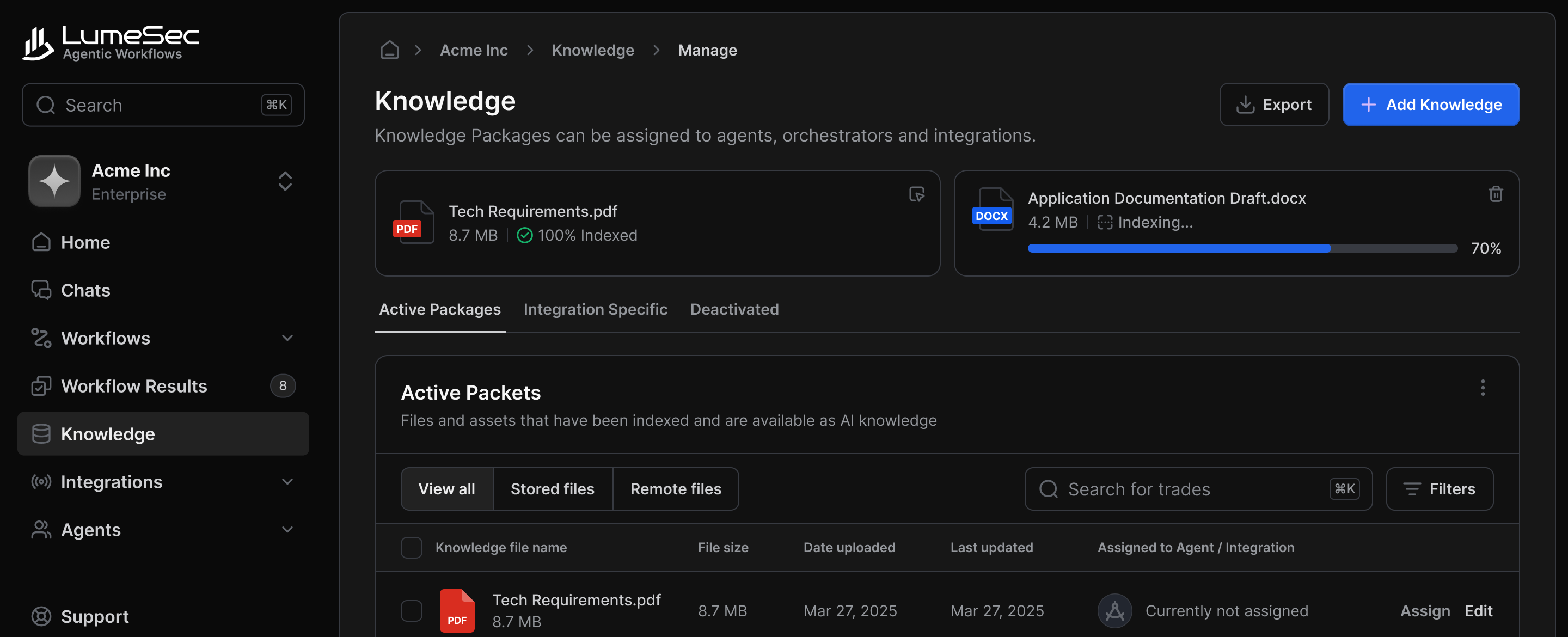Open the Active Packets three-dot menu
The height and width of the screenshot is (637, 1568).
tap(1483, 388)
